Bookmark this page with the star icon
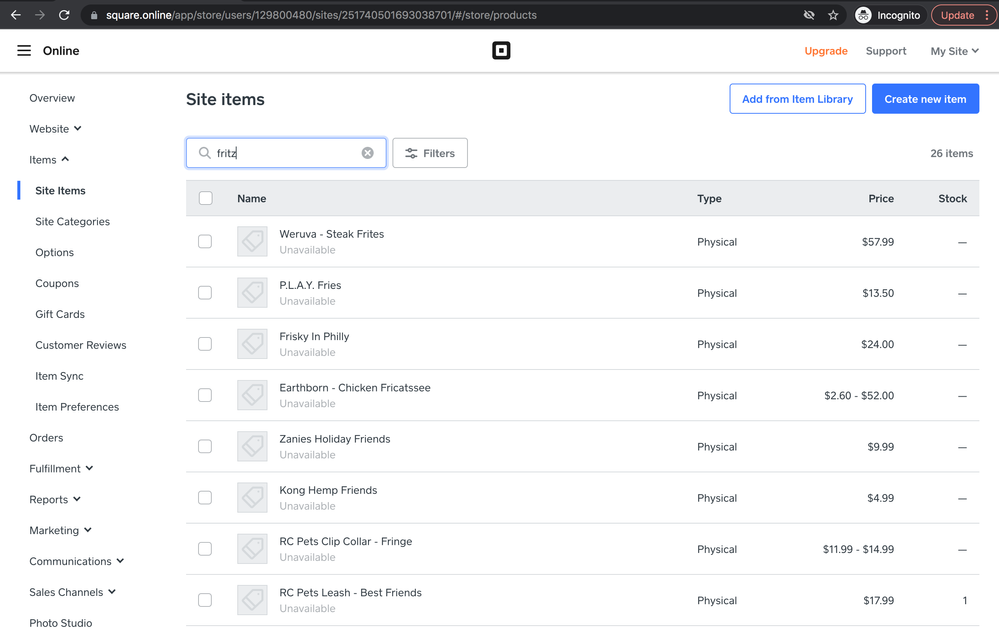Image resolution: width=999 pixels, height=629 pixels. click(833, 15)
